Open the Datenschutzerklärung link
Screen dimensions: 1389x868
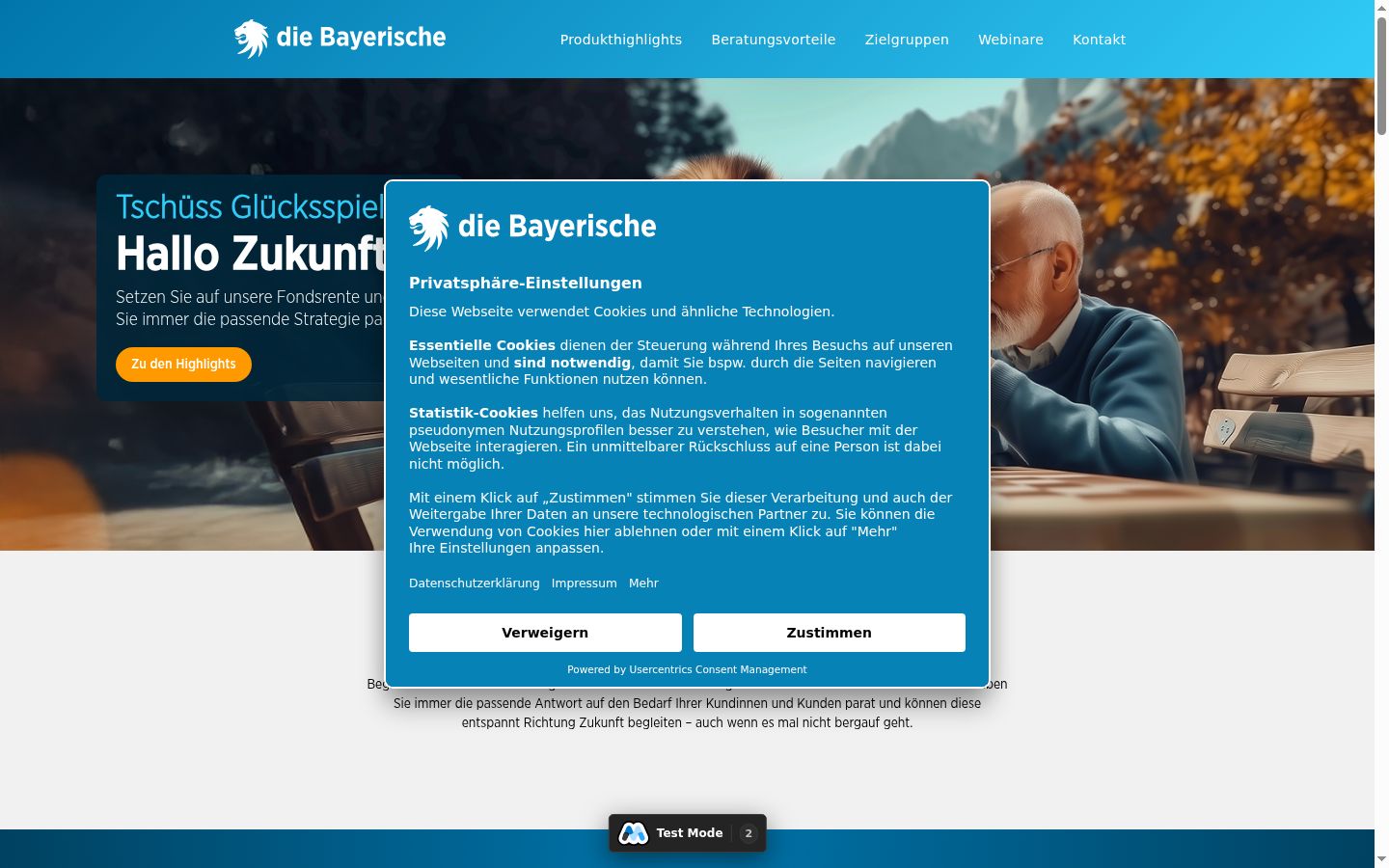[x=475, y=583]
